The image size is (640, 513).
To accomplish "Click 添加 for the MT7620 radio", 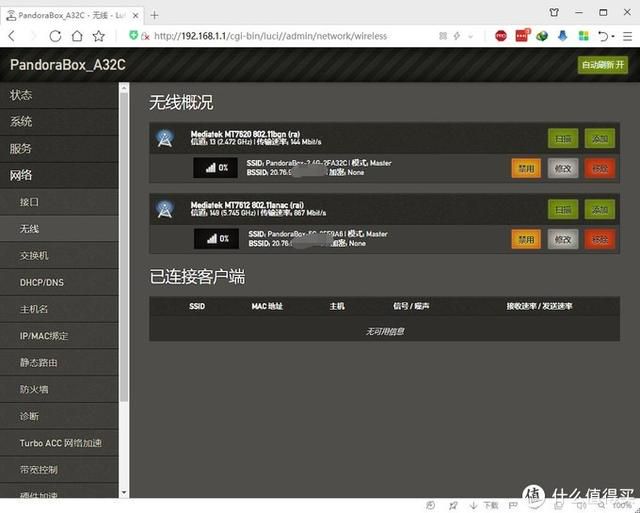I will (600, 138).
